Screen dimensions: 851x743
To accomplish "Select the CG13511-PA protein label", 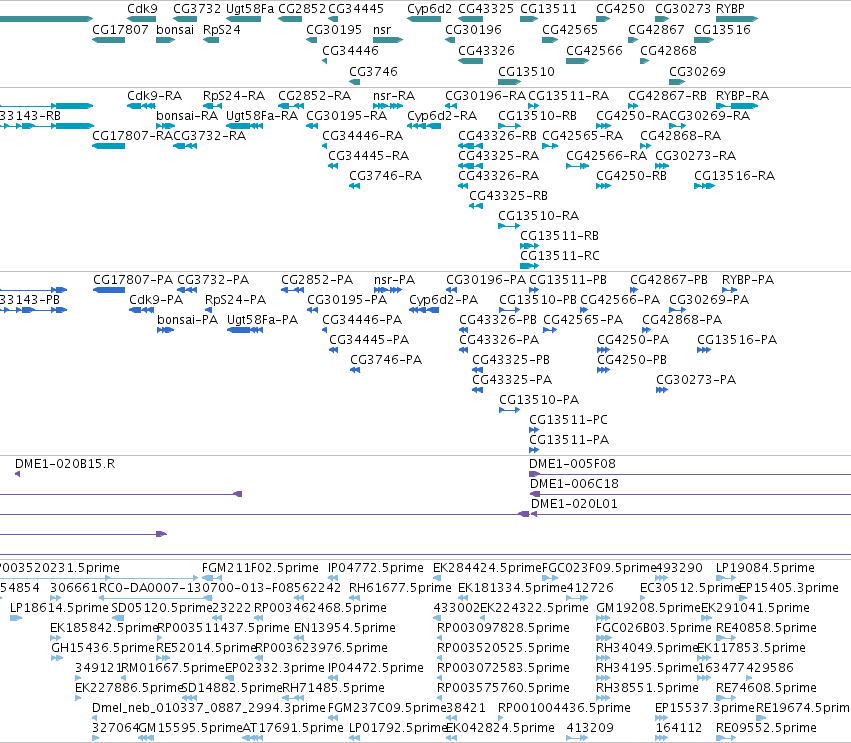I will (569, 440).
